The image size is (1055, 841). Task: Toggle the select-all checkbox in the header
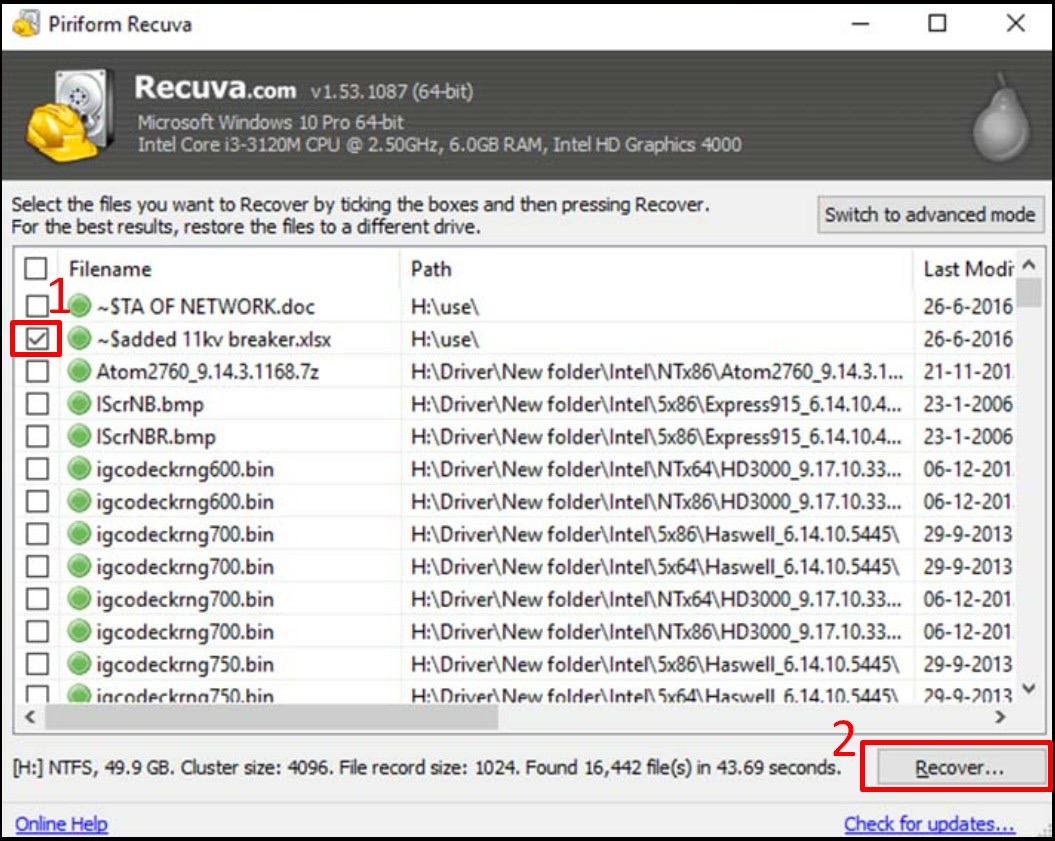click(x=36, y=268)
